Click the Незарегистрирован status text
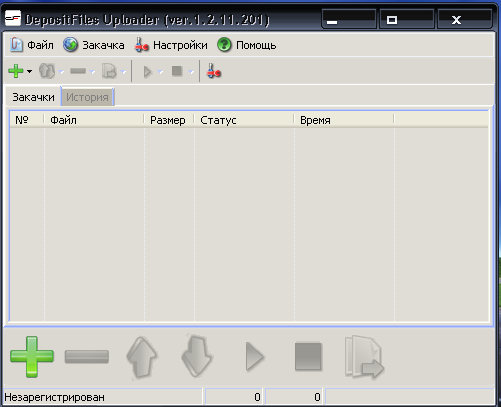This screenshot has height=407, width=501. pos(54,397)
